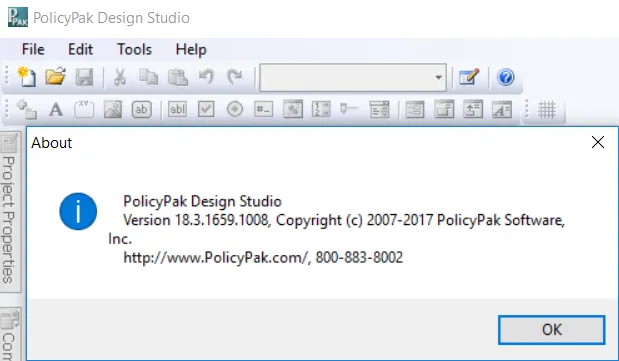Select the tab-order shapes tool icon
Screen dimensions: 619x361
pyautogui.click(x=26, y=109)
